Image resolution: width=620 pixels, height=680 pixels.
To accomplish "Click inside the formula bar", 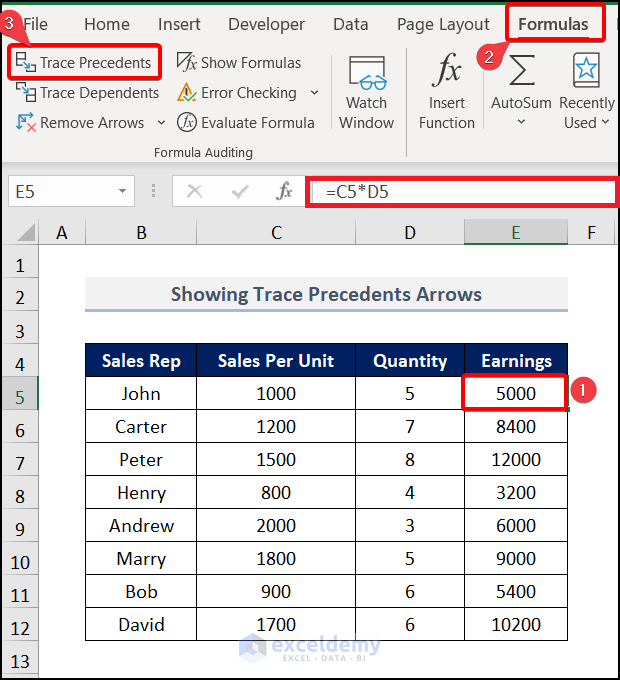I will click(x=460, y=191).
